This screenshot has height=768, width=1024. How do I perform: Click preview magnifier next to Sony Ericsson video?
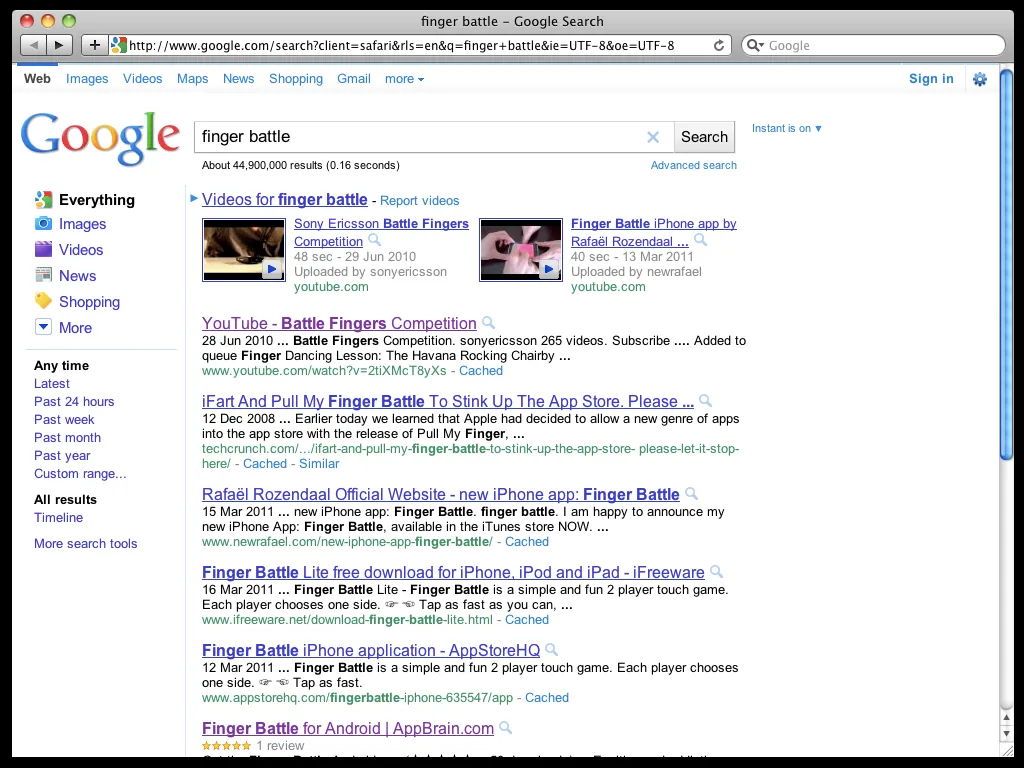(x=374, y=240)
